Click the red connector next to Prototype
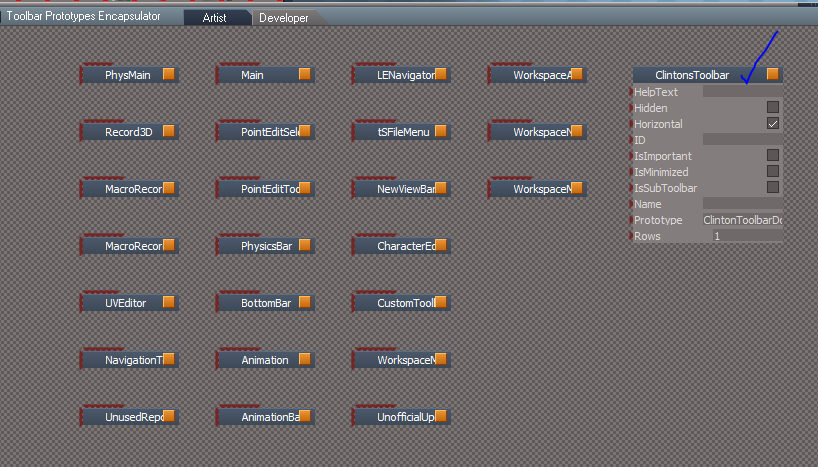 tap(631, 220)
